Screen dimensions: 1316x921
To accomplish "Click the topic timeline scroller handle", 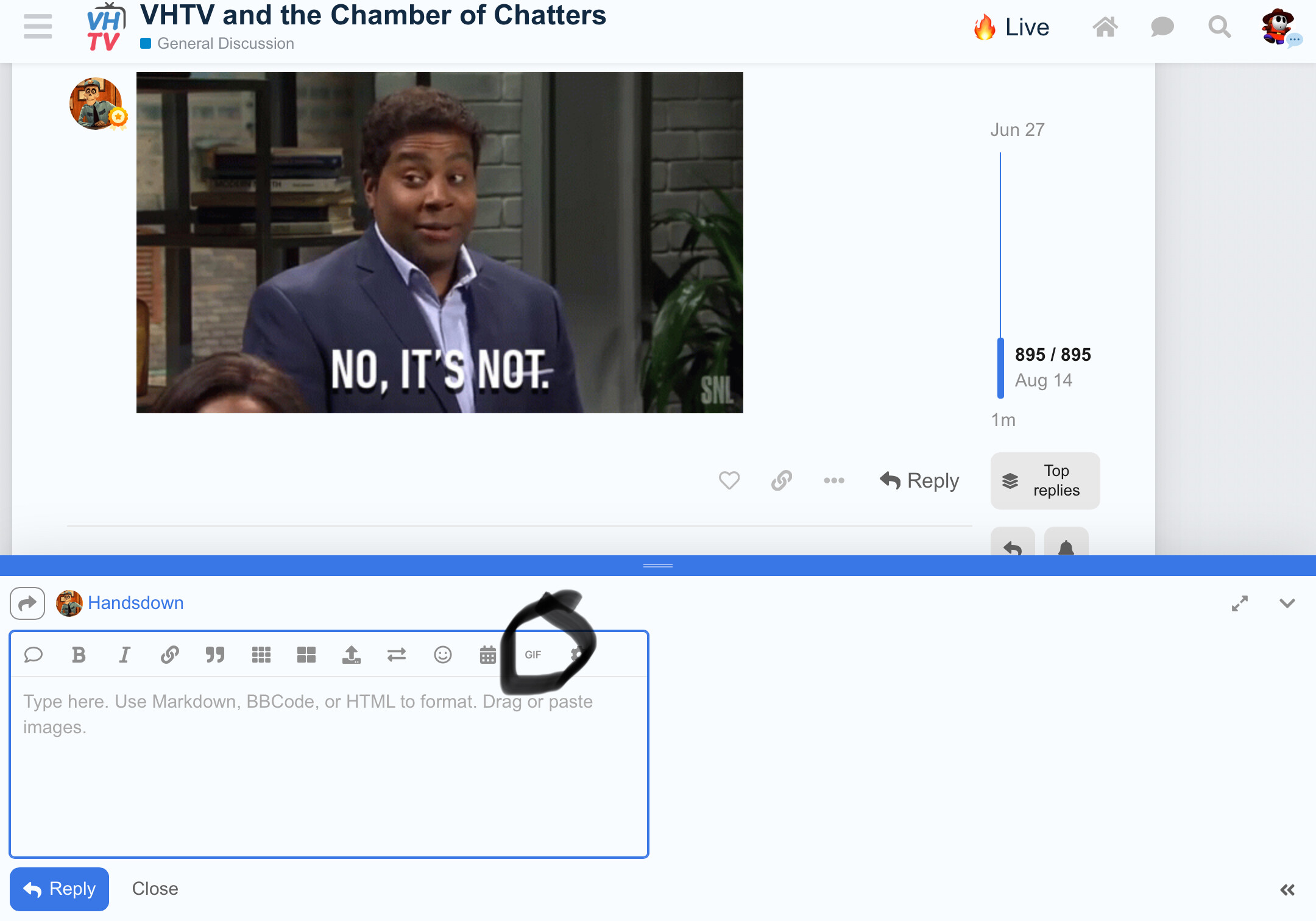I will pyautogui.click(x=1000, y=368).
